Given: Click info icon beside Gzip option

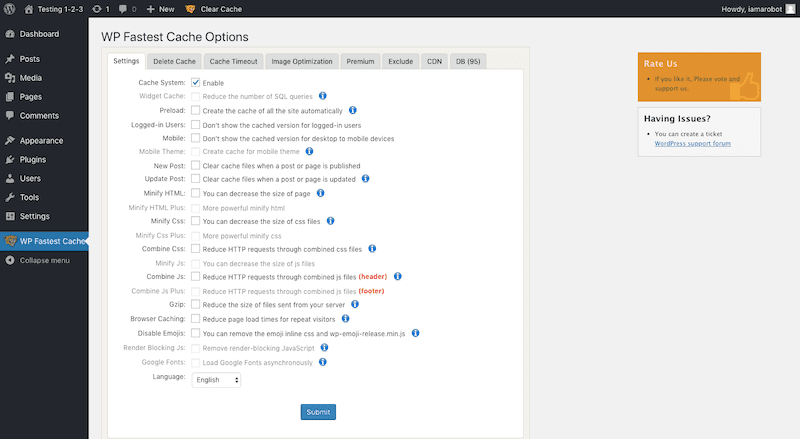Looking at the screenshot, I should tap(355, 304).
